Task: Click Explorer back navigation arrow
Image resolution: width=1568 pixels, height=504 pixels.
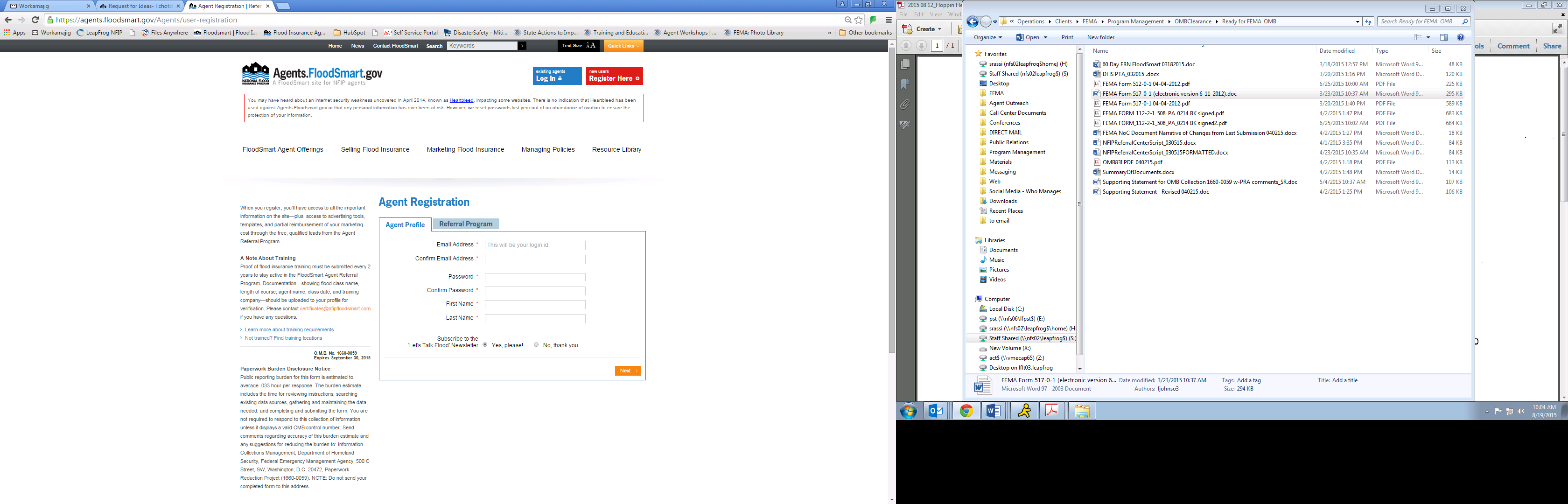Action: coord(972,21)
